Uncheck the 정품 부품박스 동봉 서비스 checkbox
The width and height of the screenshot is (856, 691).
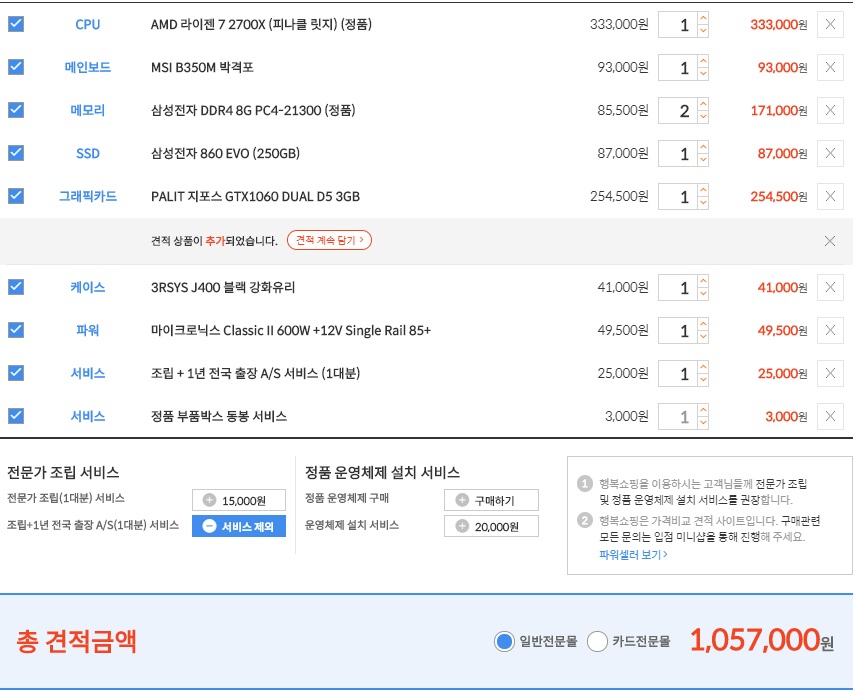tap(16, 416)
